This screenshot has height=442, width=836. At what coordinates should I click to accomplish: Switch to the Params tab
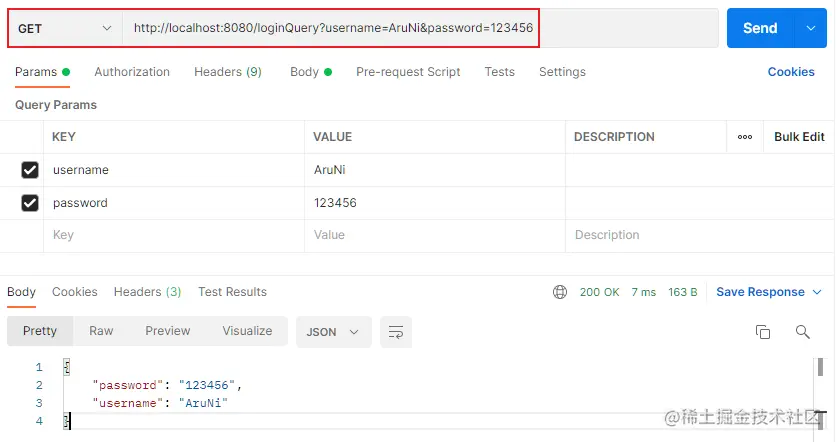42,72
